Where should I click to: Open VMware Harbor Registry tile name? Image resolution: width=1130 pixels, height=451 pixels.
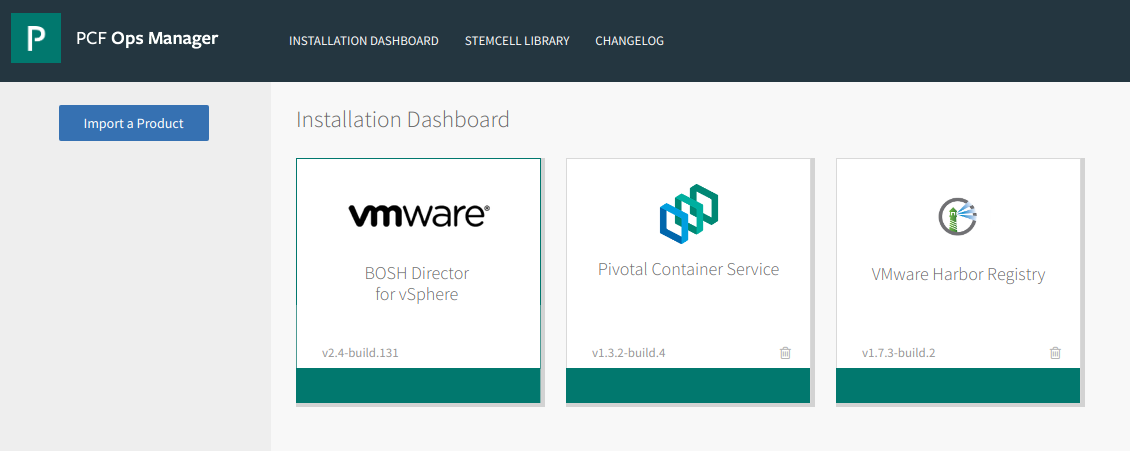958,274
